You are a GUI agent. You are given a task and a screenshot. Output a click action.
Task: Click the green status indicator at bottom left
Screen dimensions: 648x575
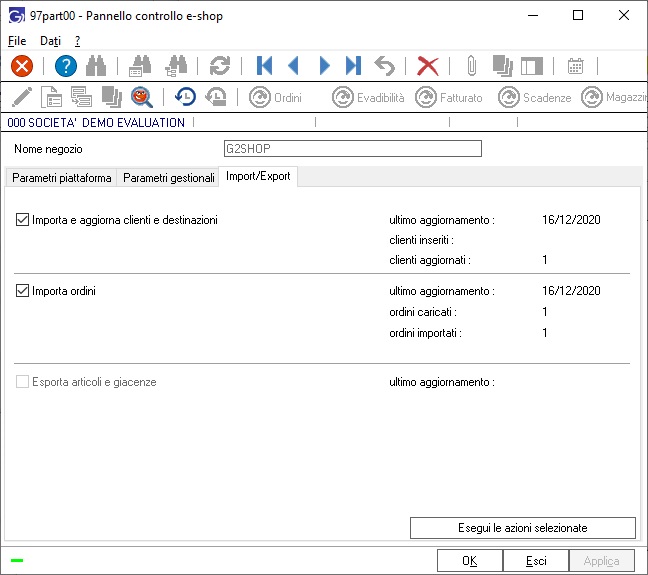17,561
